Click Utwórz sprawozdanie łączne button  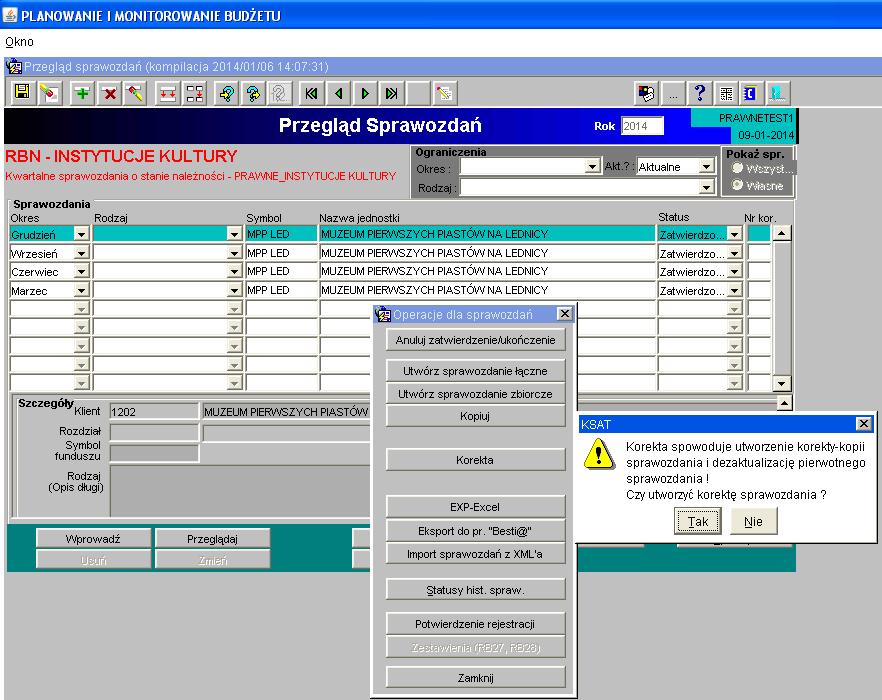[x=475, y=371]
